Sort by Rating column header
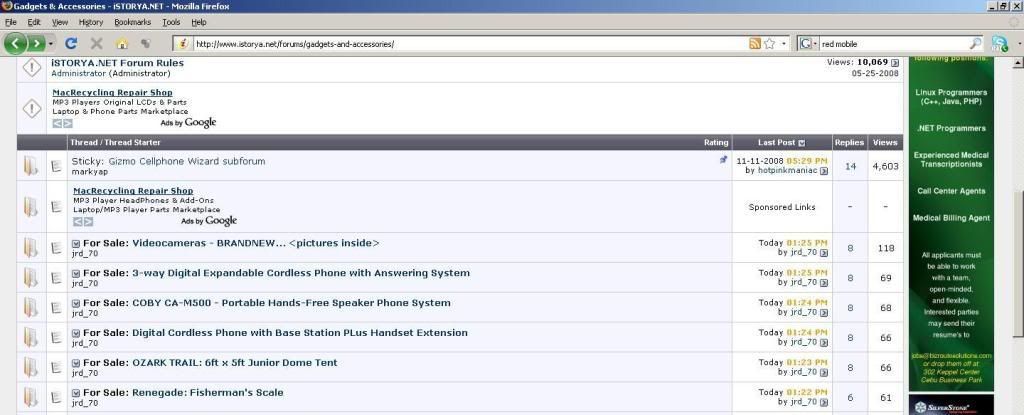1024x415 pixels. pyautogui.click(x=716, y=142)
